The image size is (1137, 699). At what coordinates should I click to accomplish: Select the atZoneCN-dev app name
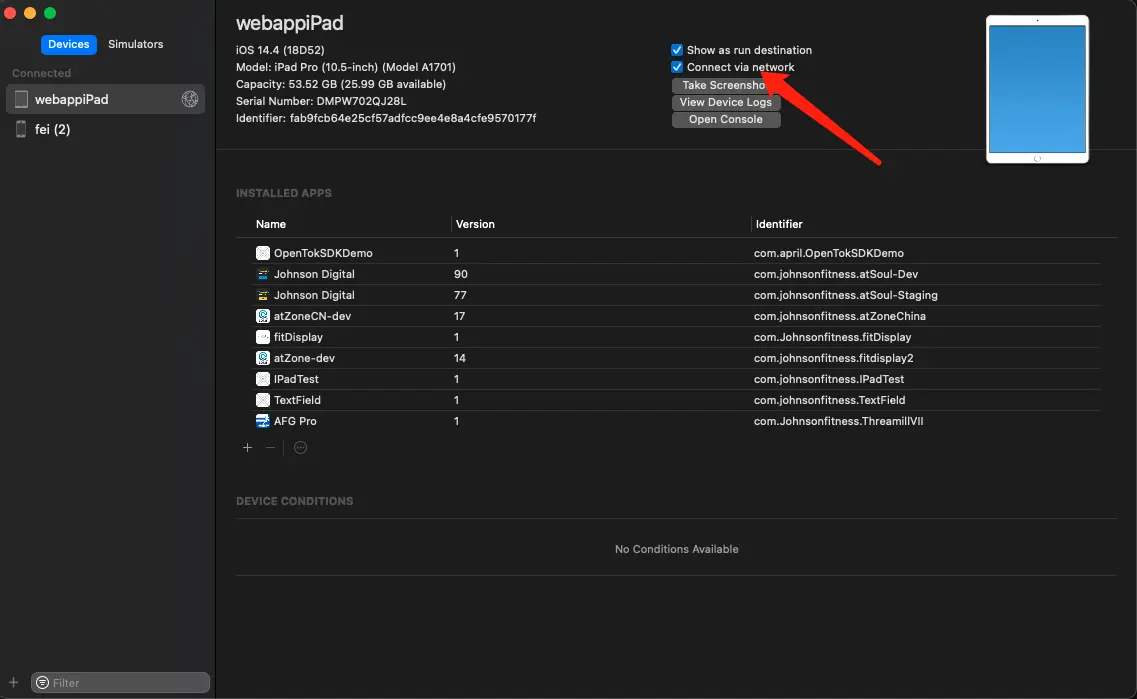tap(312, 316)
